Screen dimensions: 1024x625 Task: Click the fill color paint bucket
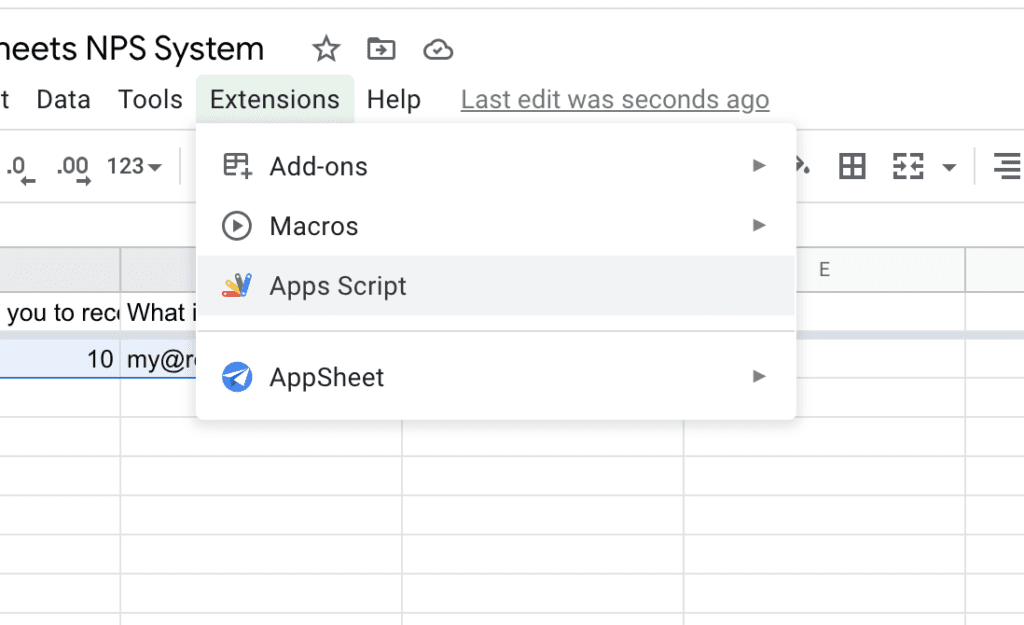click(x=802, y=167)
